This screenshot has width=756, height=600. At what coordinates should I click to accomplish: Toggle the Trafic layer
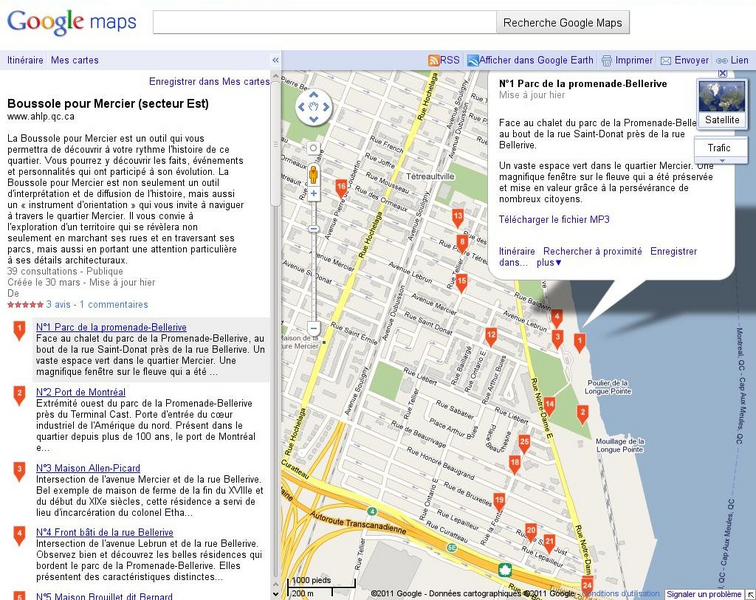click(719, 148)
